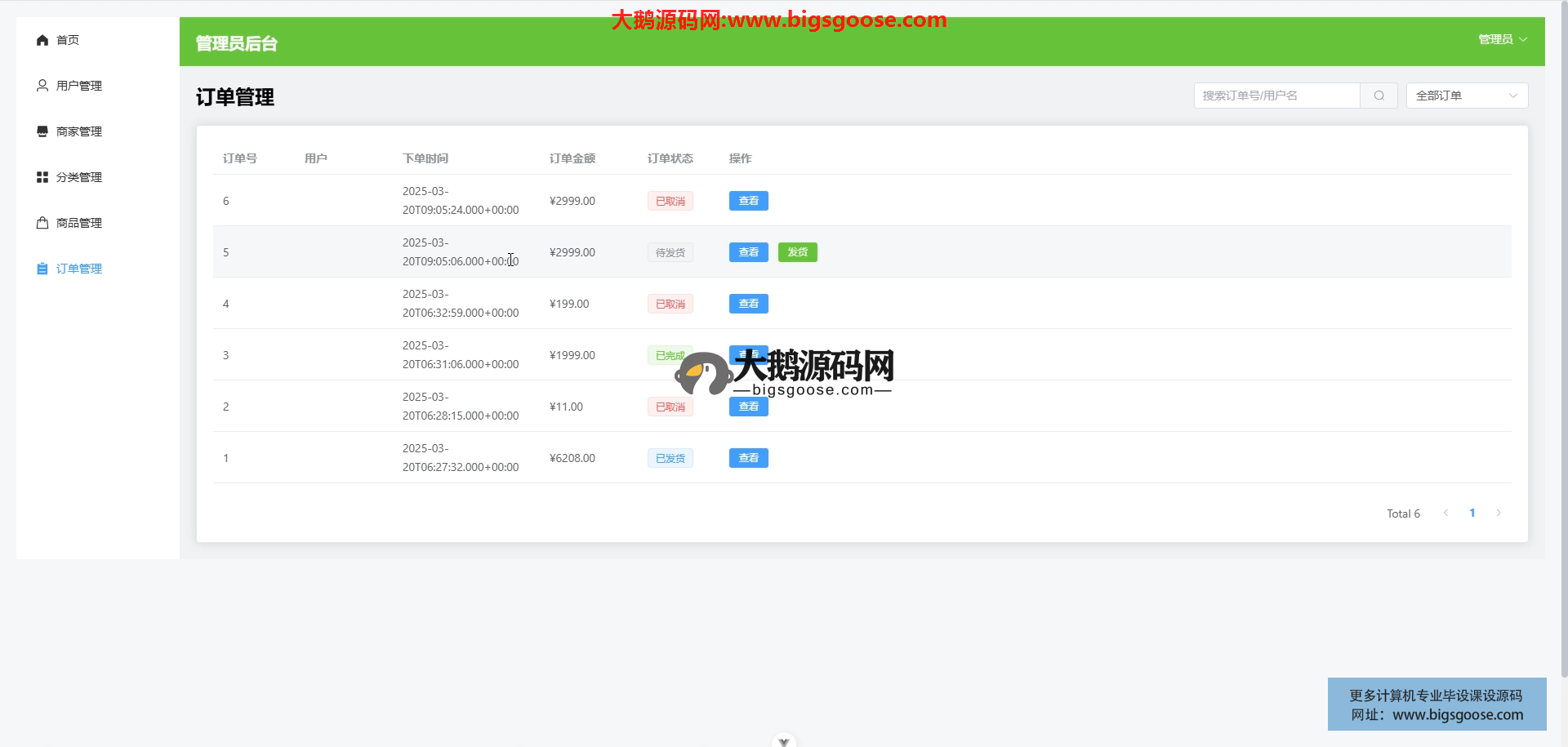
Task: Select page 1 in pagination
Action: (x=1472, y=514)
